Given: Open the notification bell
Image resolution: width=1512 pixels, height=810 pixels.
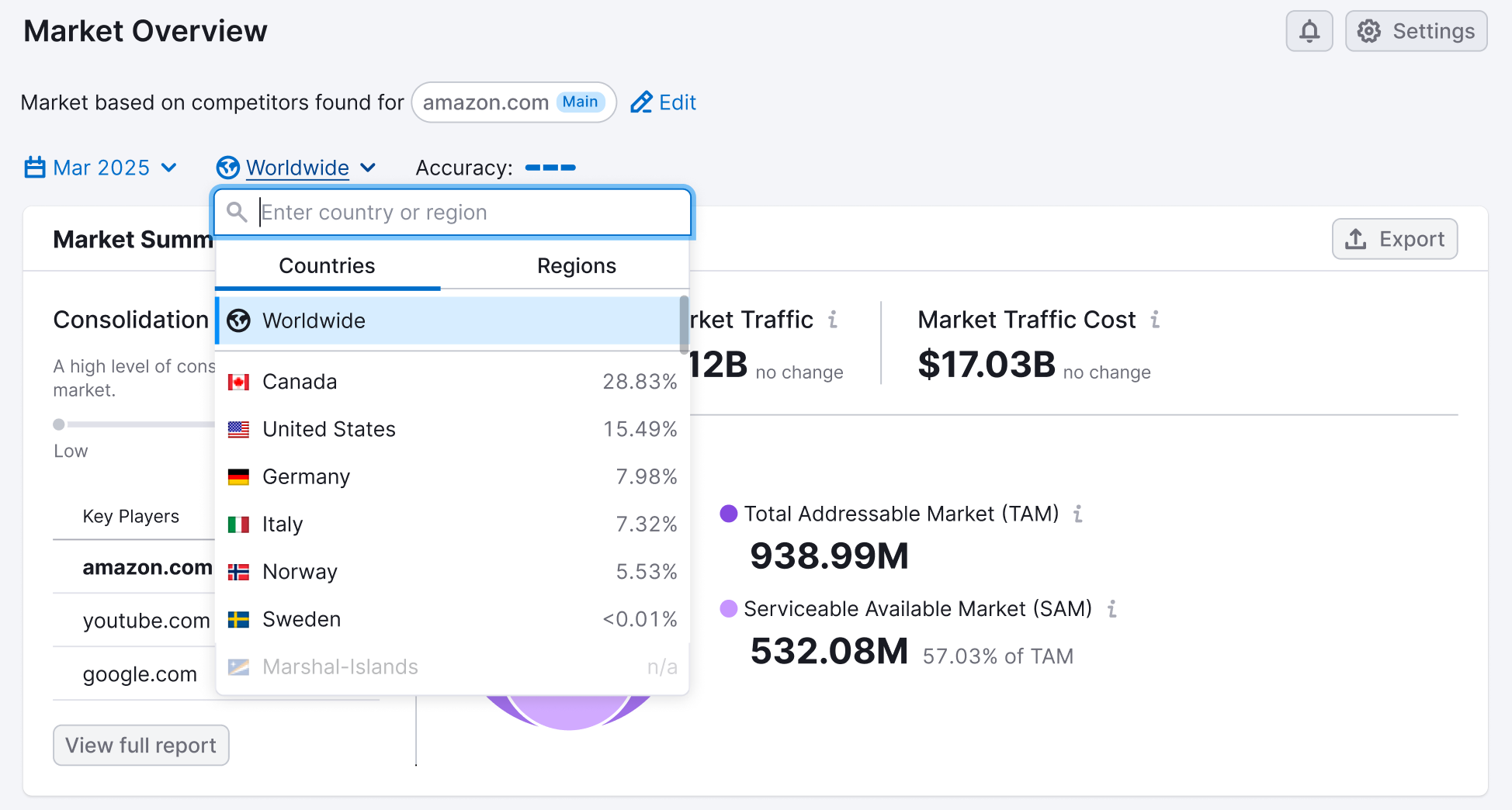Looking at the screenshot, I should pyautogui.click(x=1309, y=31).
